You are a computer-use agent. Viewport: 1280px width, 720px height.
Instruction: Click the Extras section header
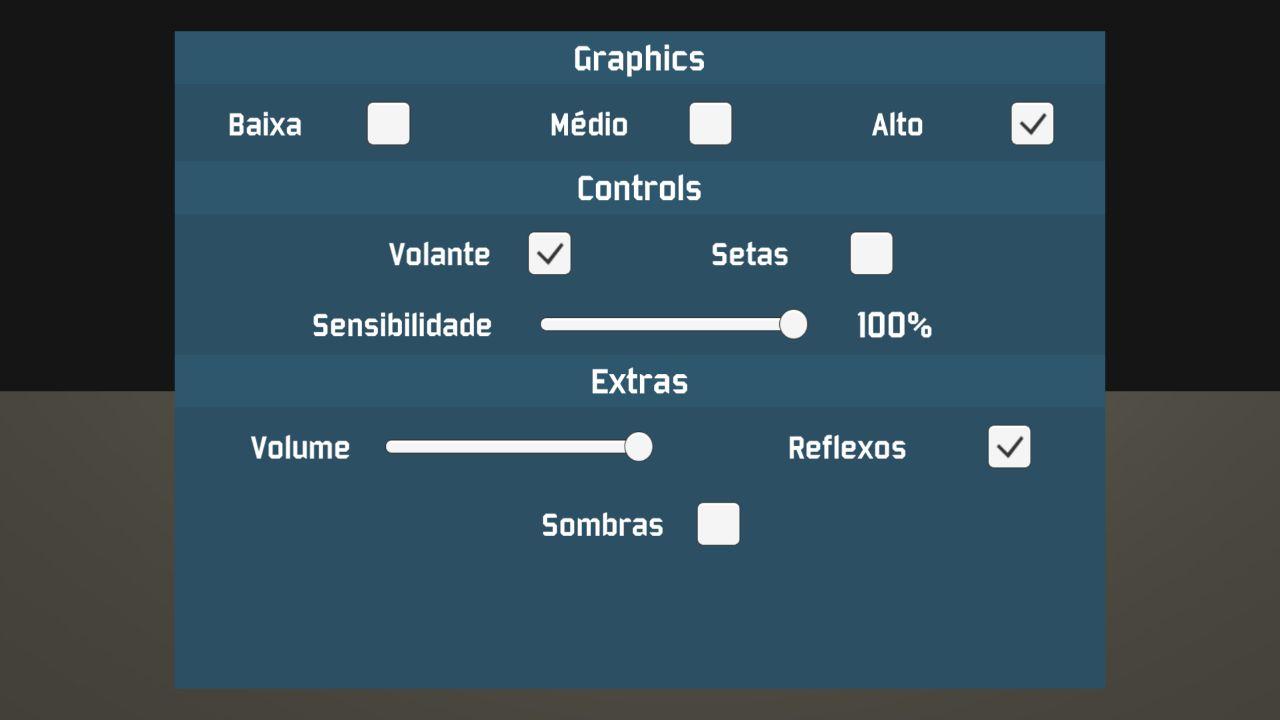tap(639, 381)
